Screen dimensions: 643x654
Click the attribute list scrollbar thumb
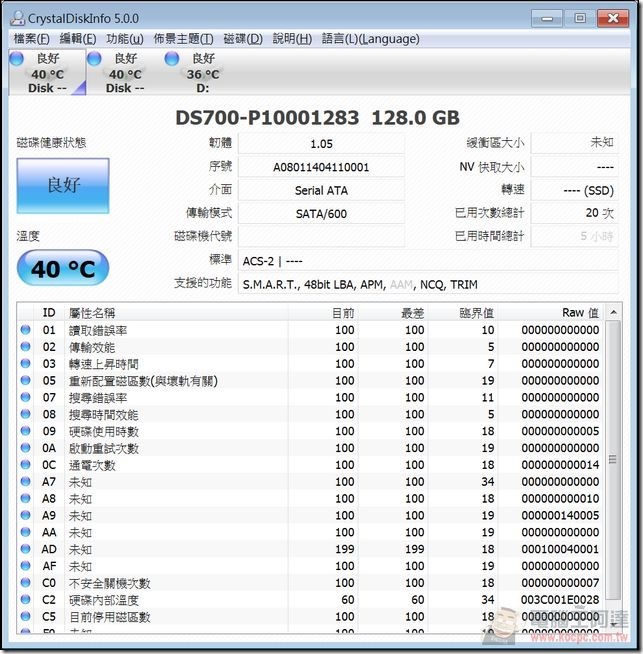pos(613,459)
